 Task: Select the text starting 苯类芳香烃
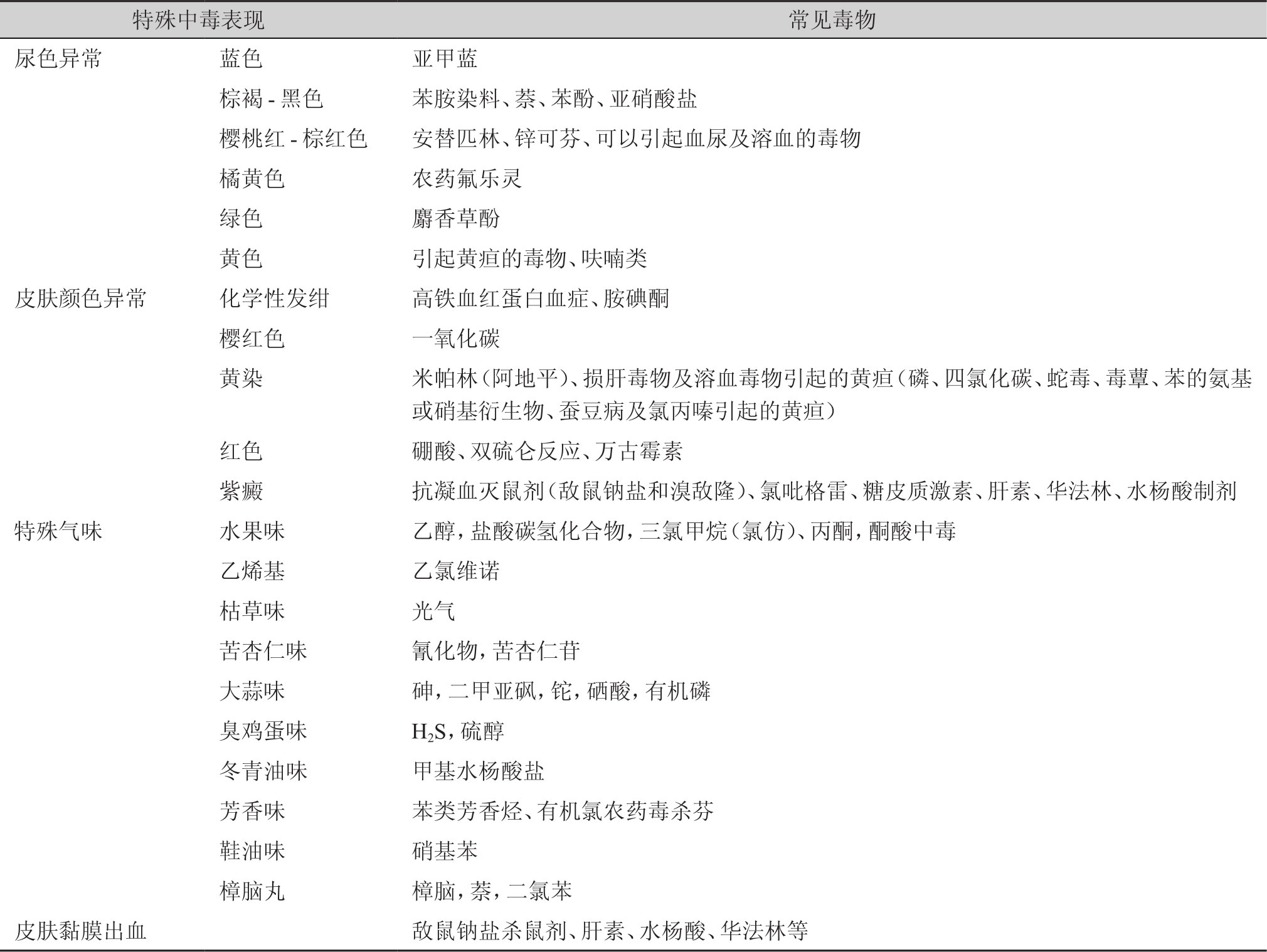click(563, 812)
